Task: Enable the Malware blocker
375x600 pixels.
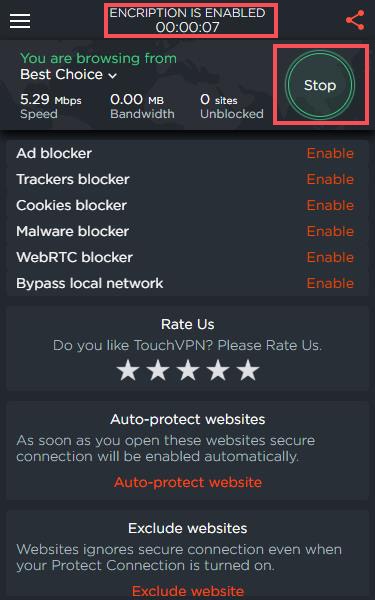Action: 330,232
